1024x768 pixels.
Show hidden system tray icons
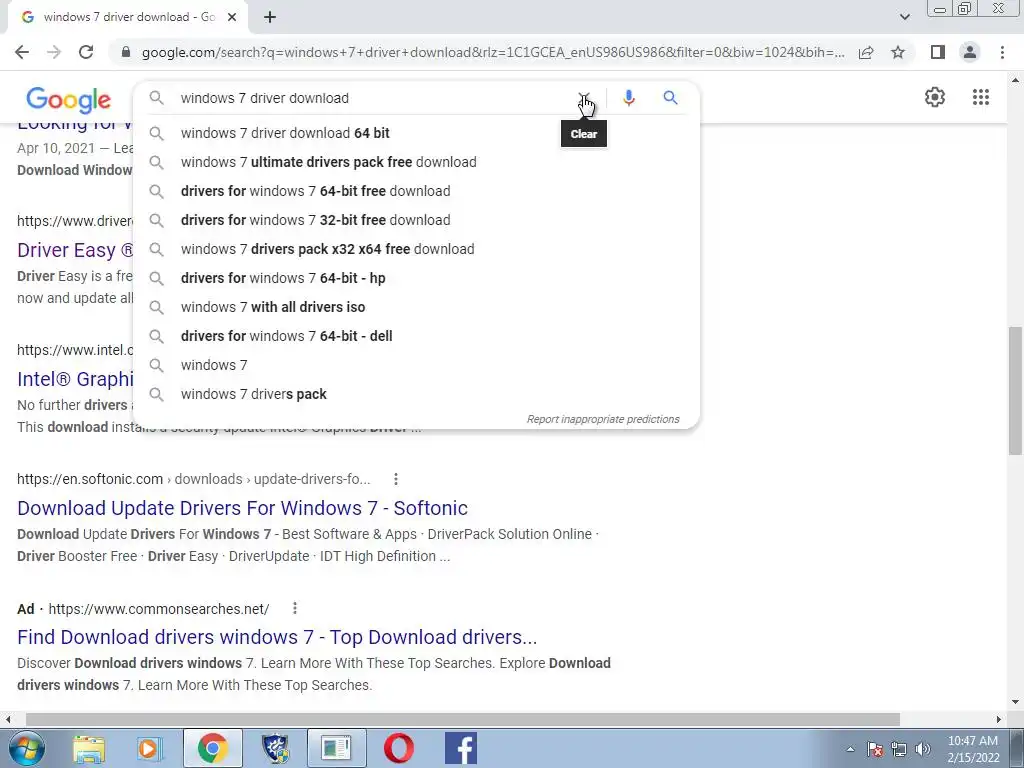[x=850, y=750]
